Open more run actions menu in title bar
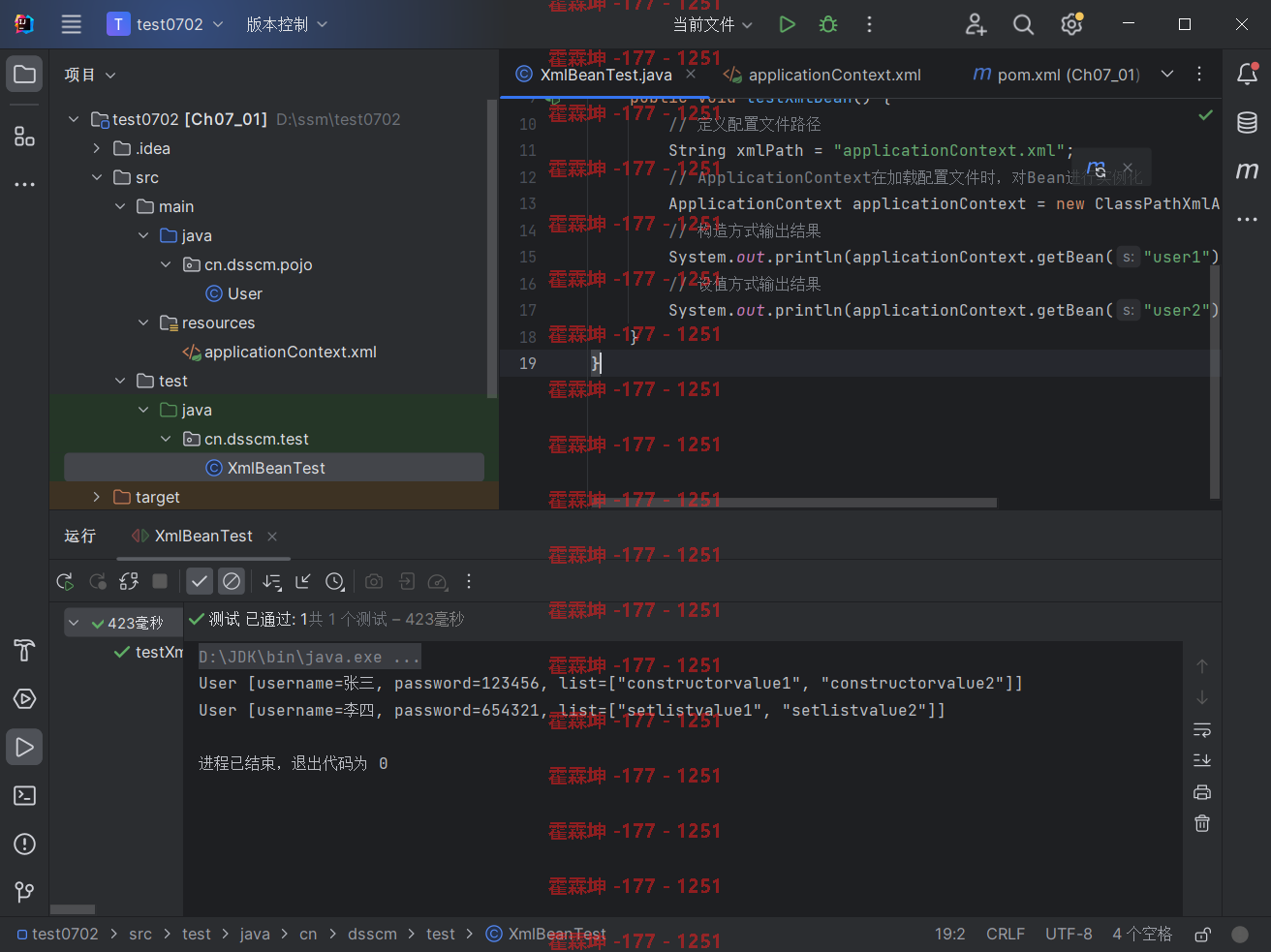The image size is (1271, 952). 869,24
